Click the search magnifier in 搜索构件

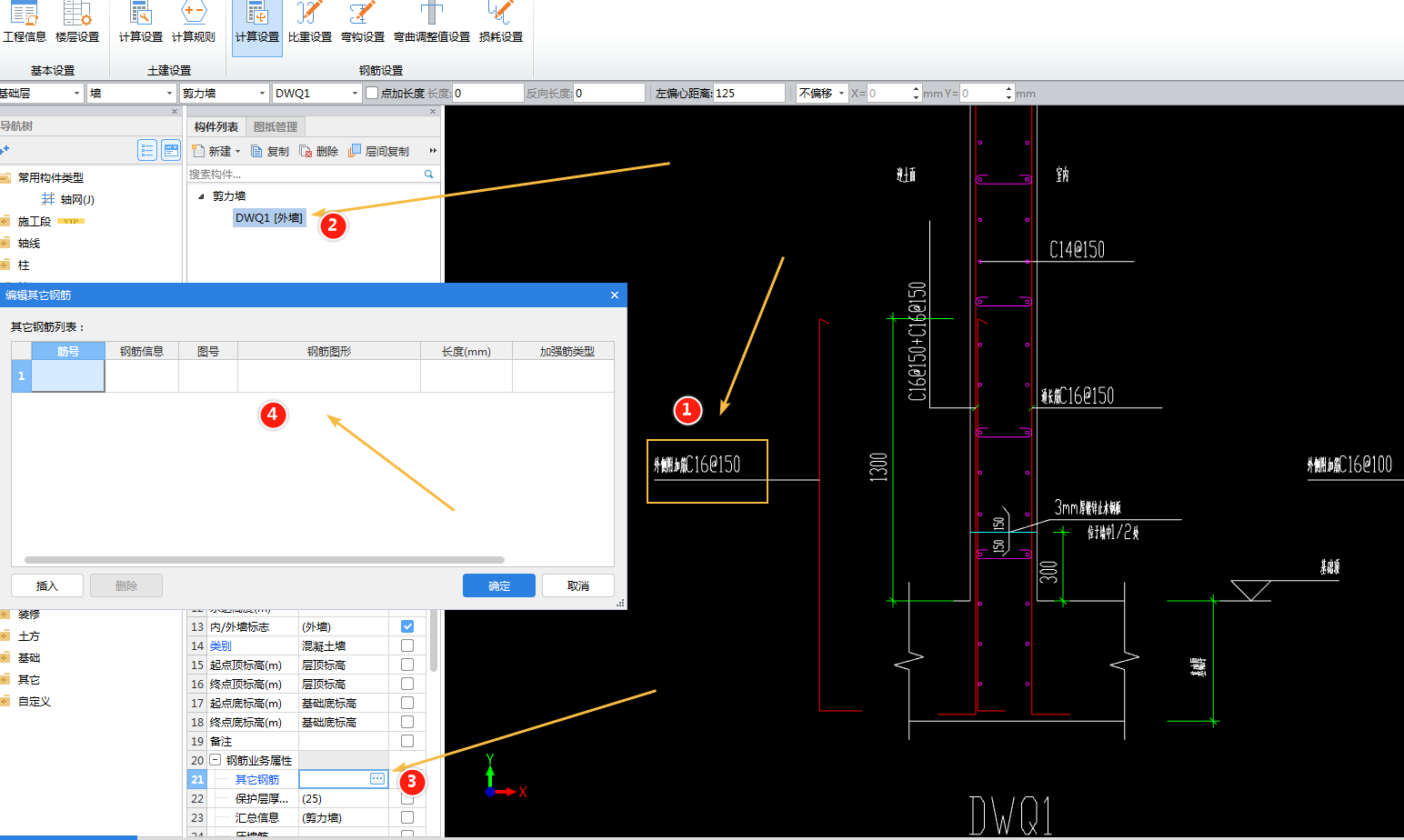click(428, 174)
